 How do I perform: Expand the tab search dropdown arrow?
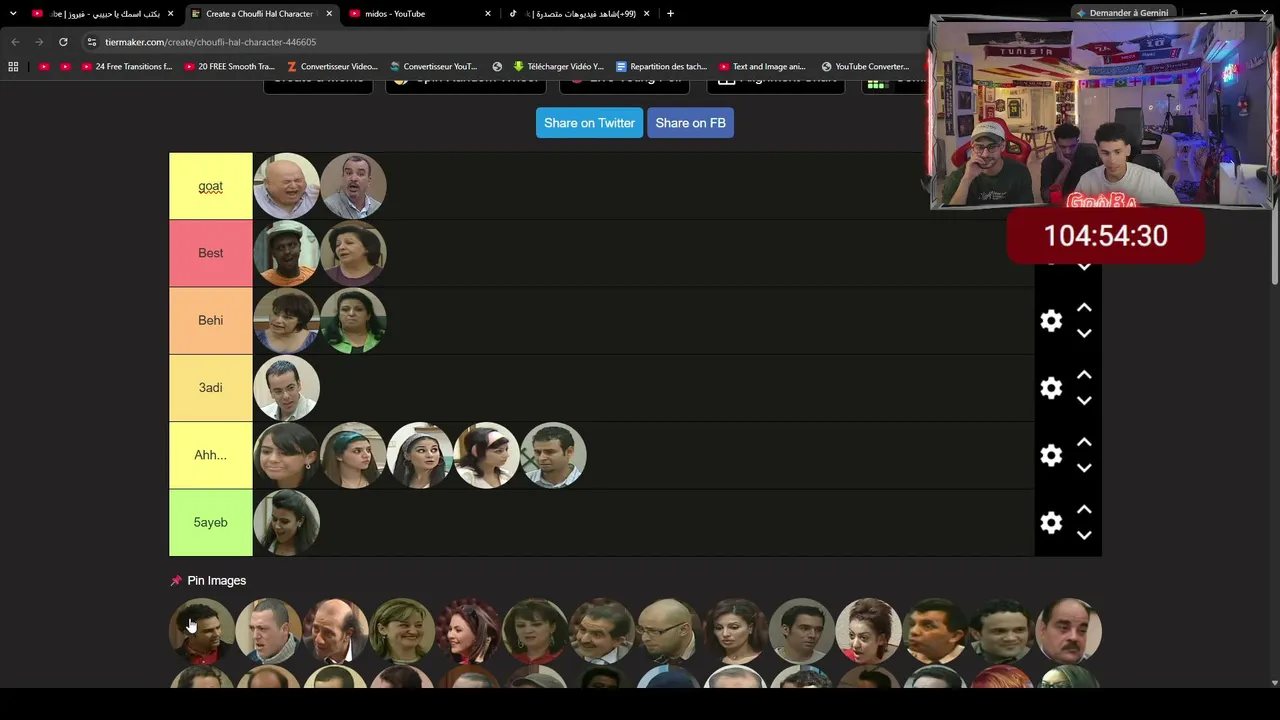[x=13, y=14]
